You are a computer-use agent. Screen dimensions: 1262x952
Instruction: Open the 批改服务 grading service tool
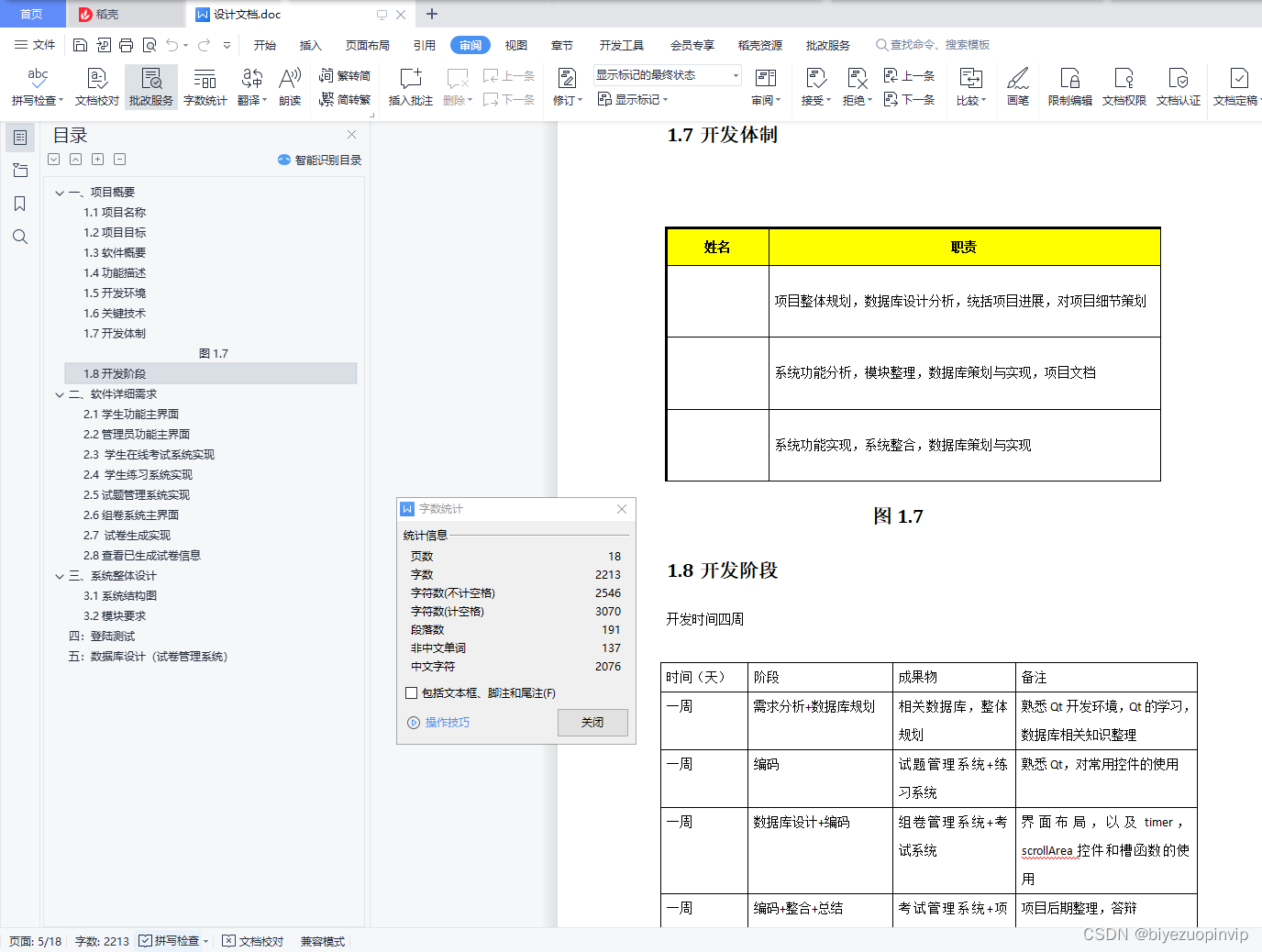coord(151,87)
